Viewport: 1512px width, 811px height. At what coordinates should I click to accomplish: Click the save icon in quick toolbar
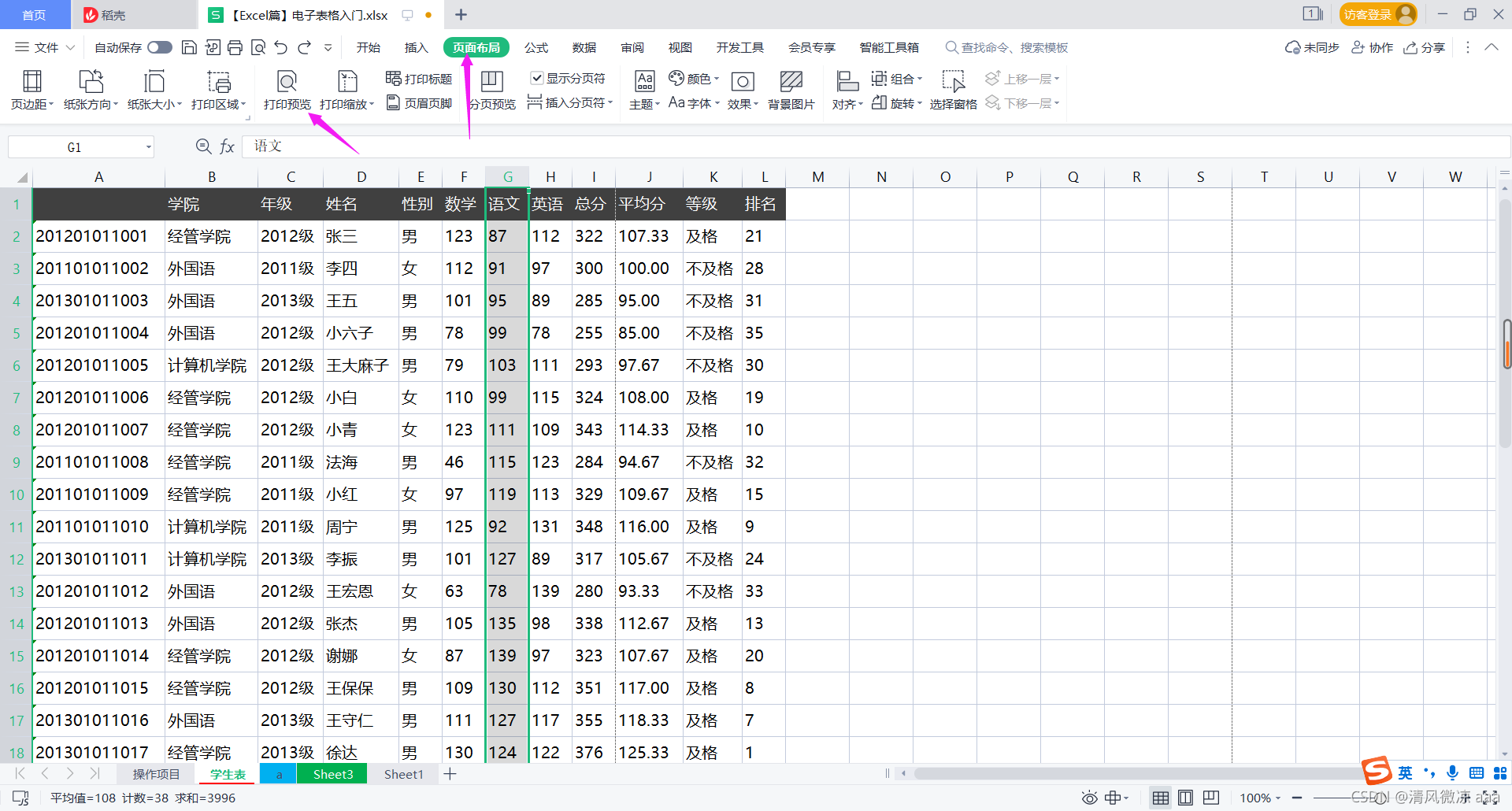click(x=189, y=47)
